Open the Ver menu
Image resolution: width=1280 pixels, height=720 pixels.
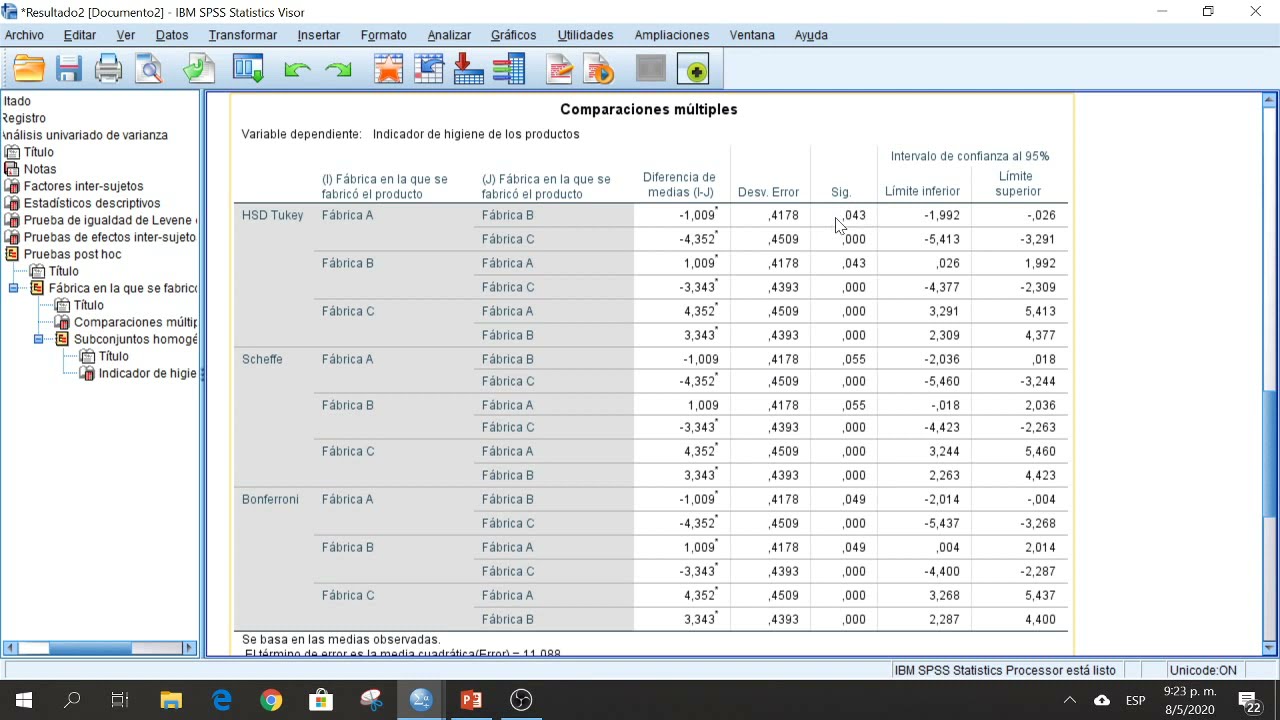(125, 35)
